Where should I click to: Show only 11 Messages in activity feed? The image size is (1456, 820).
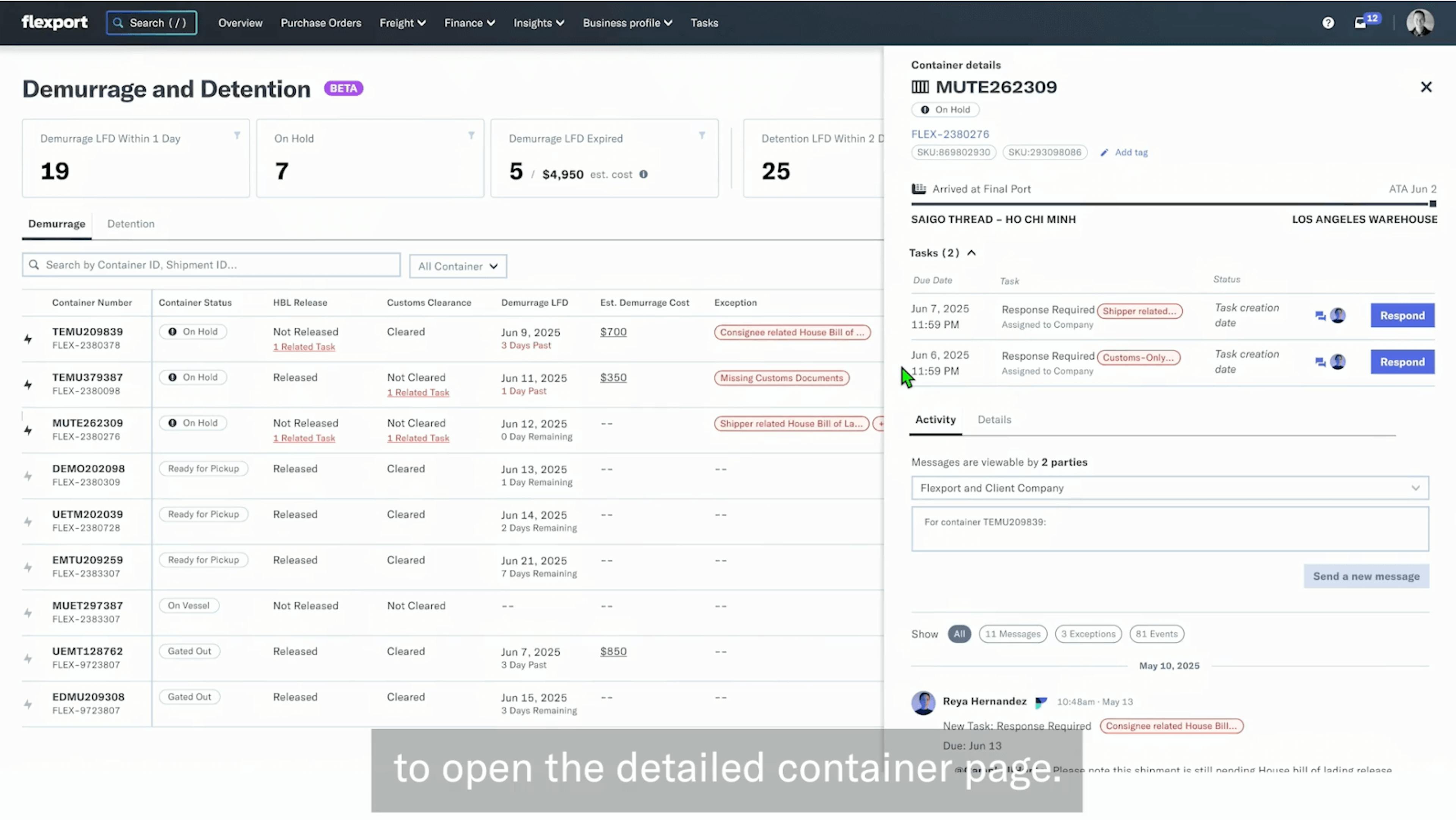pyautogui.click(x=1013, y=633)
